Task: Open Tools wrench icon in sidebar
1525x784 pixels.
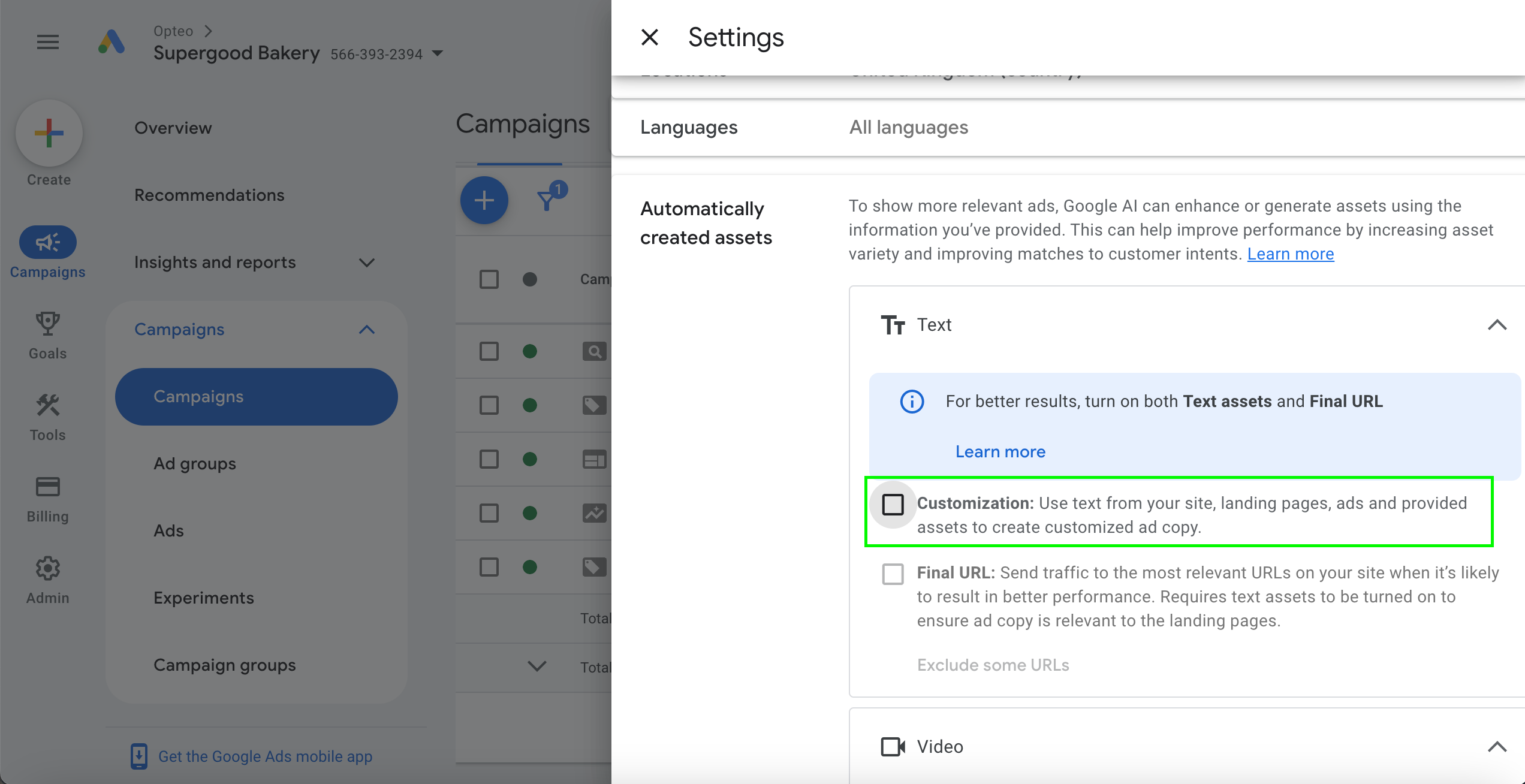Action: (x=48, y=406)
